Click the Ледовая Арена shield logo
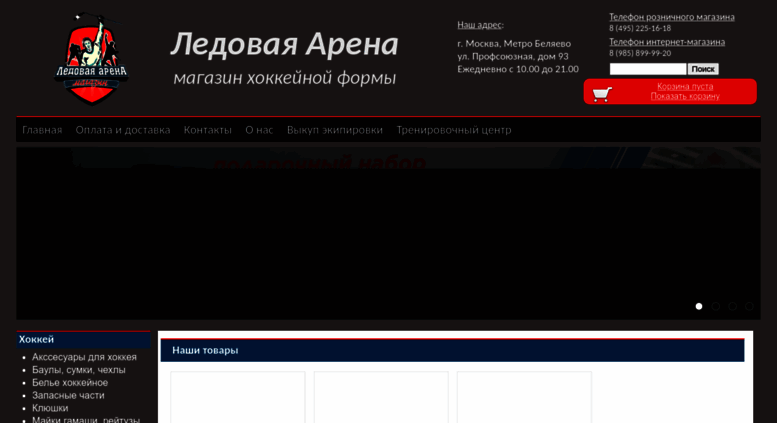This screenshot has width=777, height=423. (91, 59)
